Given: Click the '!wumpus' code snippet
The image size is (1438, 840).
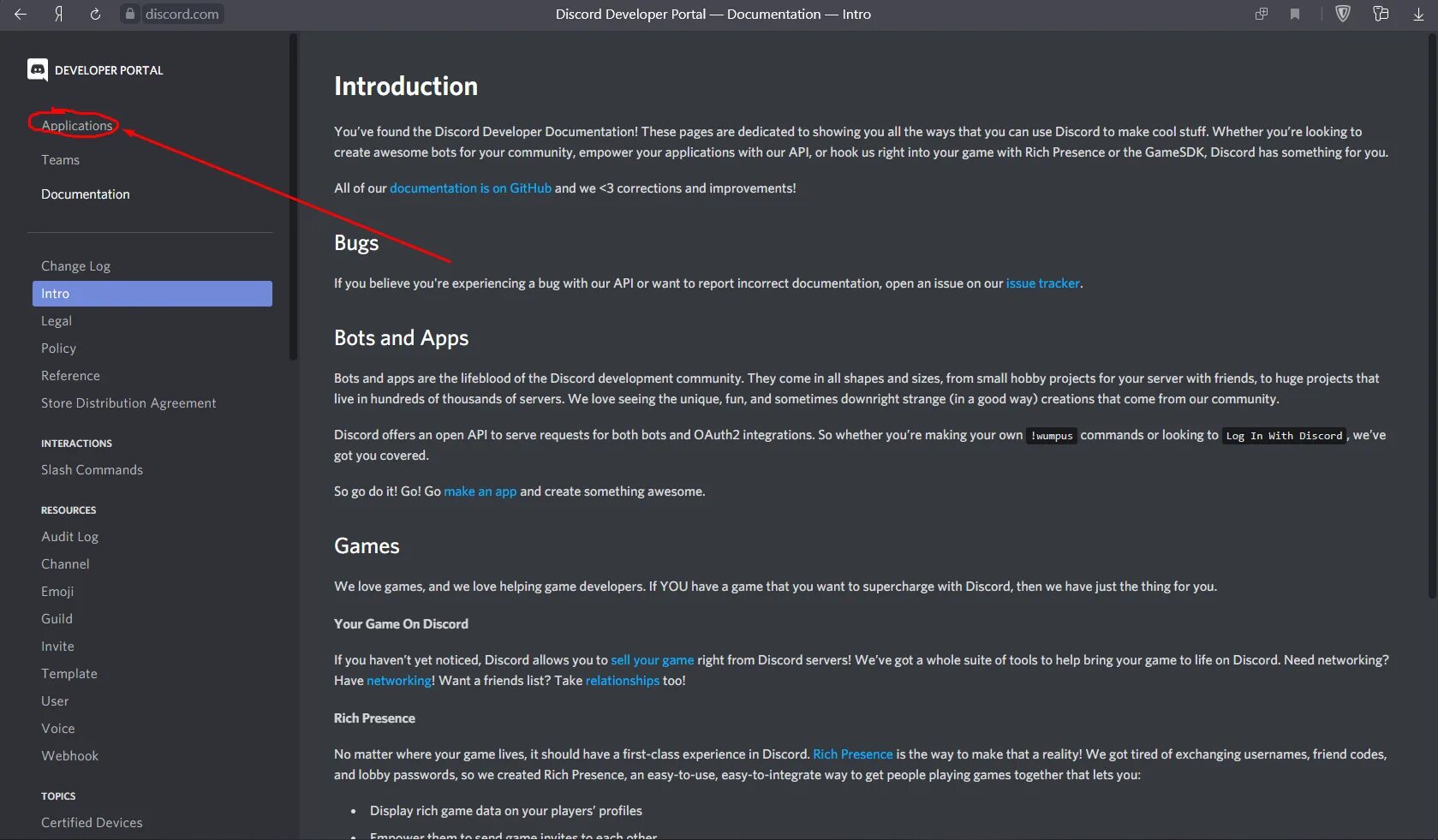Looking at the screenshot, I should pos(1051,436).
